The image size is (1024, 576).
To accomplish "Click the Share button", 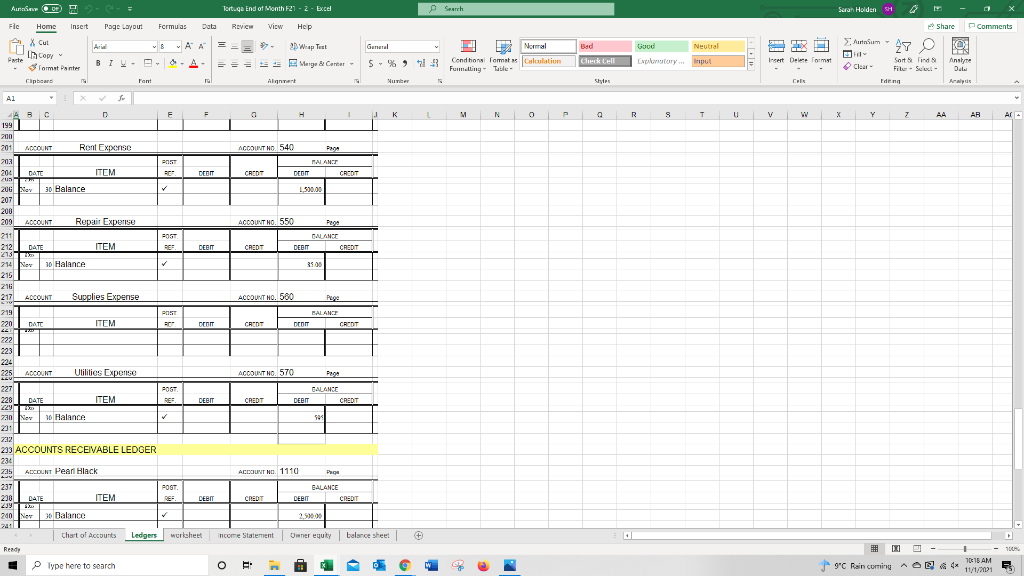I will [942, 27].
